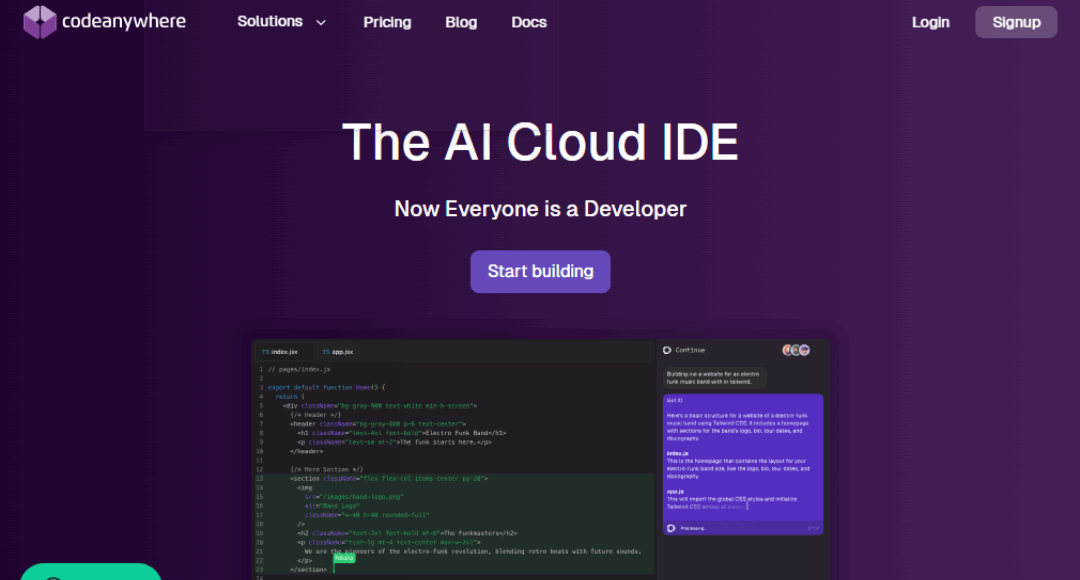Click the green Ask badge in the code editor
The image size is (1080, 580).
[344, 558]
